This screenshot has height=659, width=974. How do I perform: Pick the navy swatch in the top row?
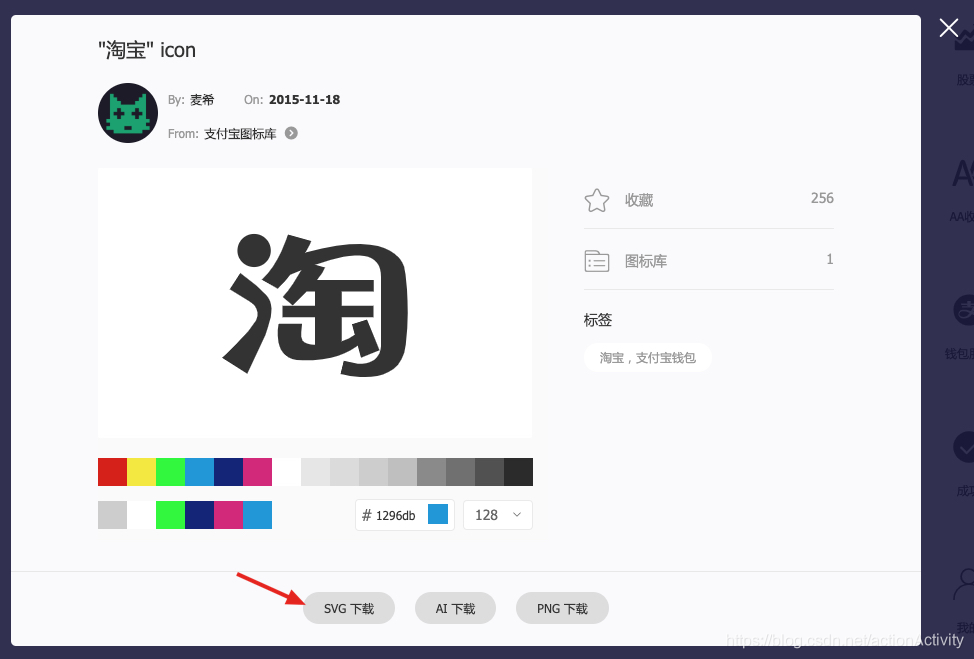click(229, 472)
